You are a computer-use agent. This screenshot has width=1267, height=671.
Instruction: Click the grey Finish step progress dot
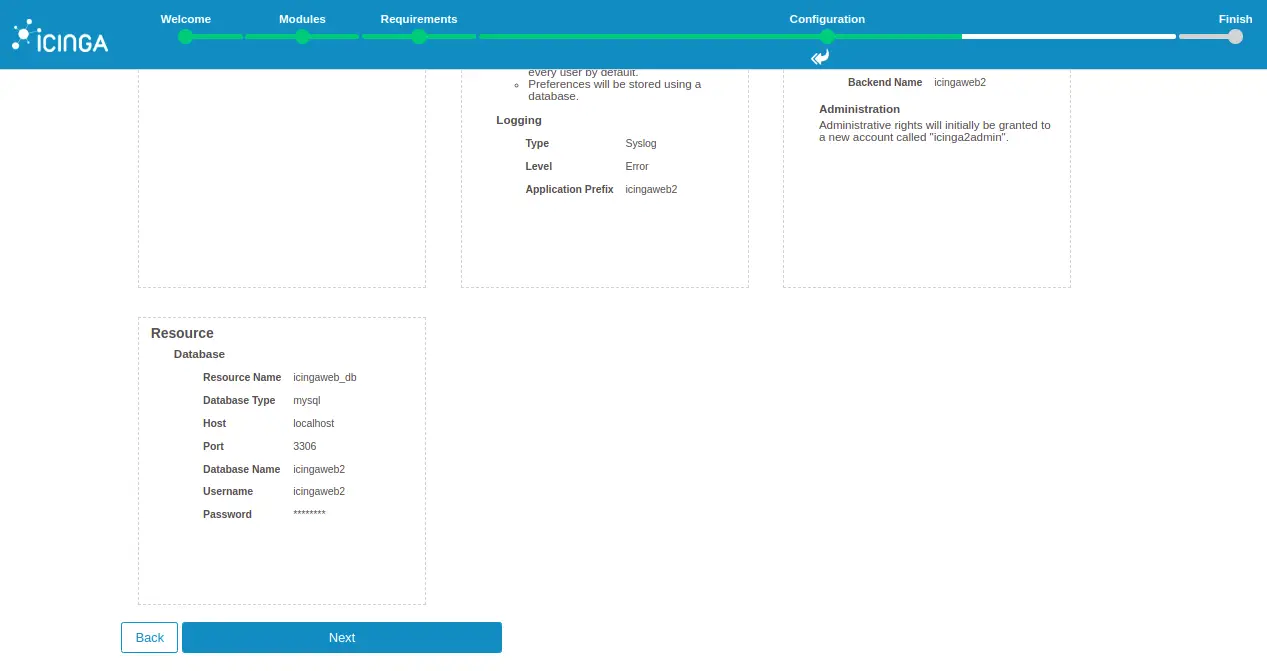tap(1235, 36)
